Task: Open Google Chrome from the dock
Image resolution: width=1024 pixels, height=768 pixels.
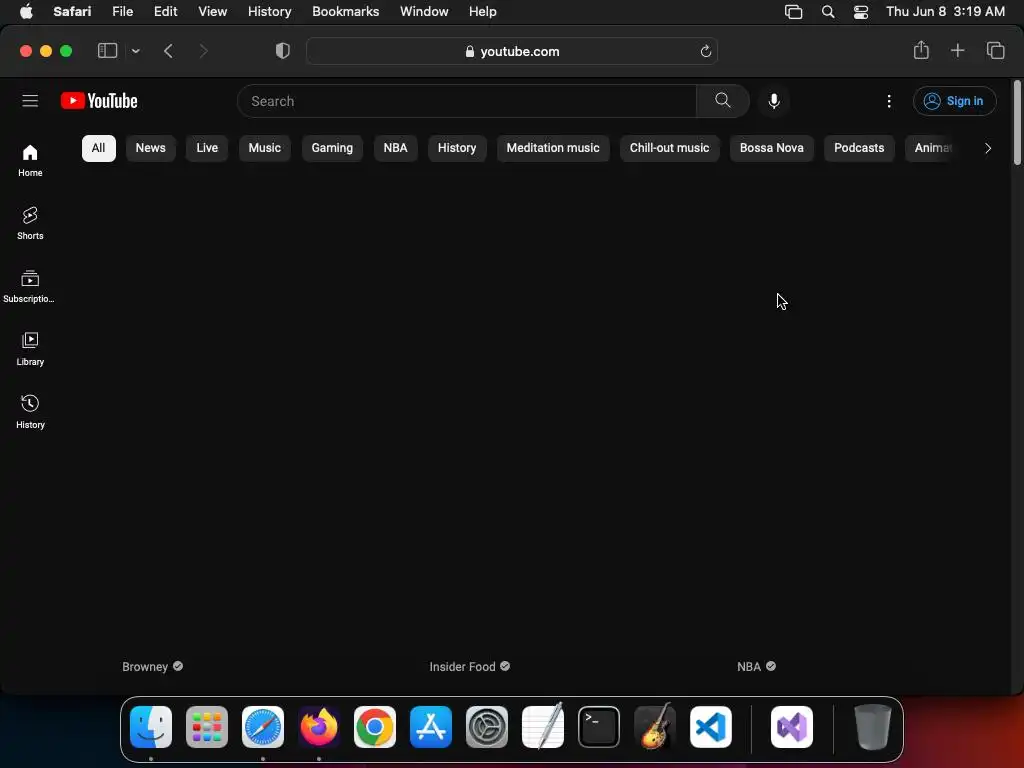Action: click(375, 727)
